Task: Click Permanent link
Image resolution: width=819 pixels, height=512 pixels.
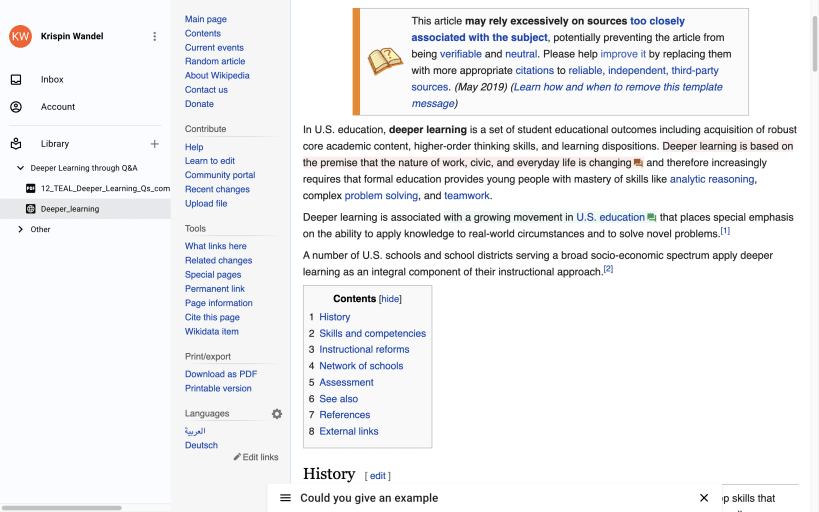Action: (215, 288)
